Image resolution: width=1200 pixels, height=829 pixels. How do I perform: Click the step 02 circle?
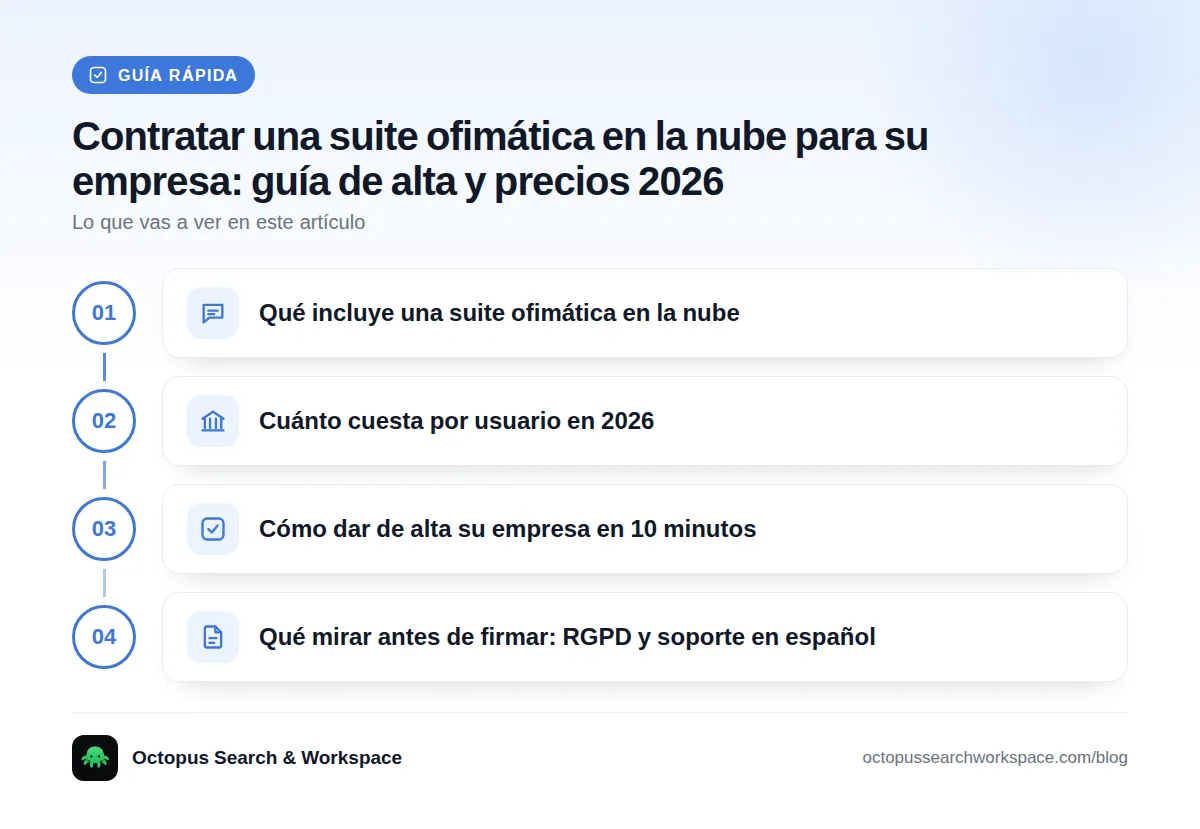[104, 421]
